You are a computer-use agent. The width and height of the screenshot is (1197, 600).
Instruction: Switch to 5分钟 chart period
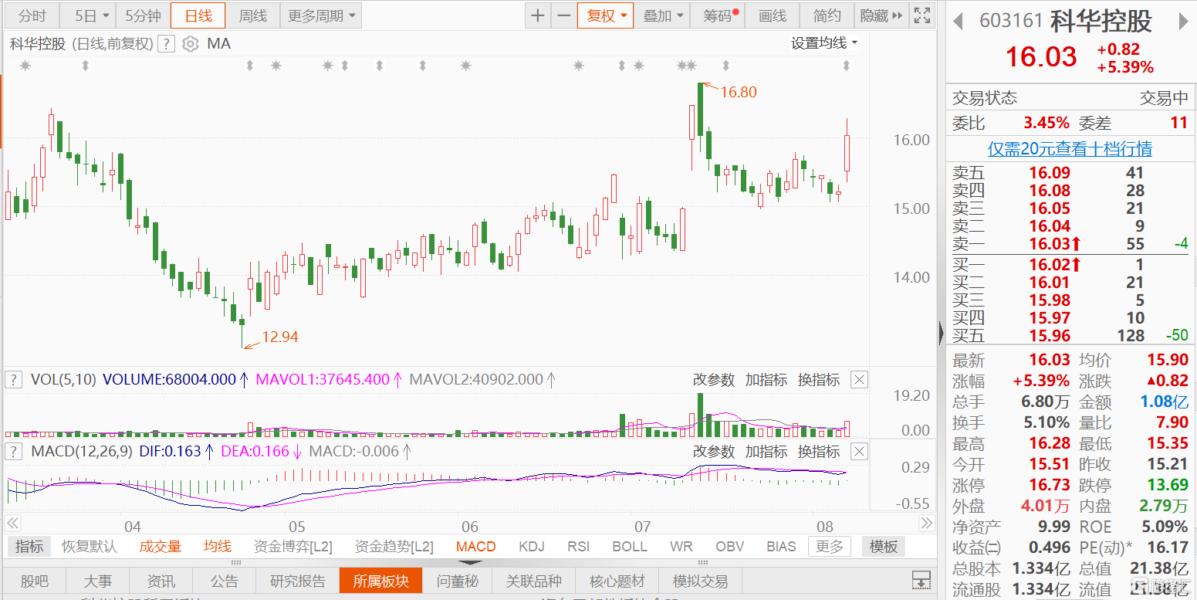point(143,15)
